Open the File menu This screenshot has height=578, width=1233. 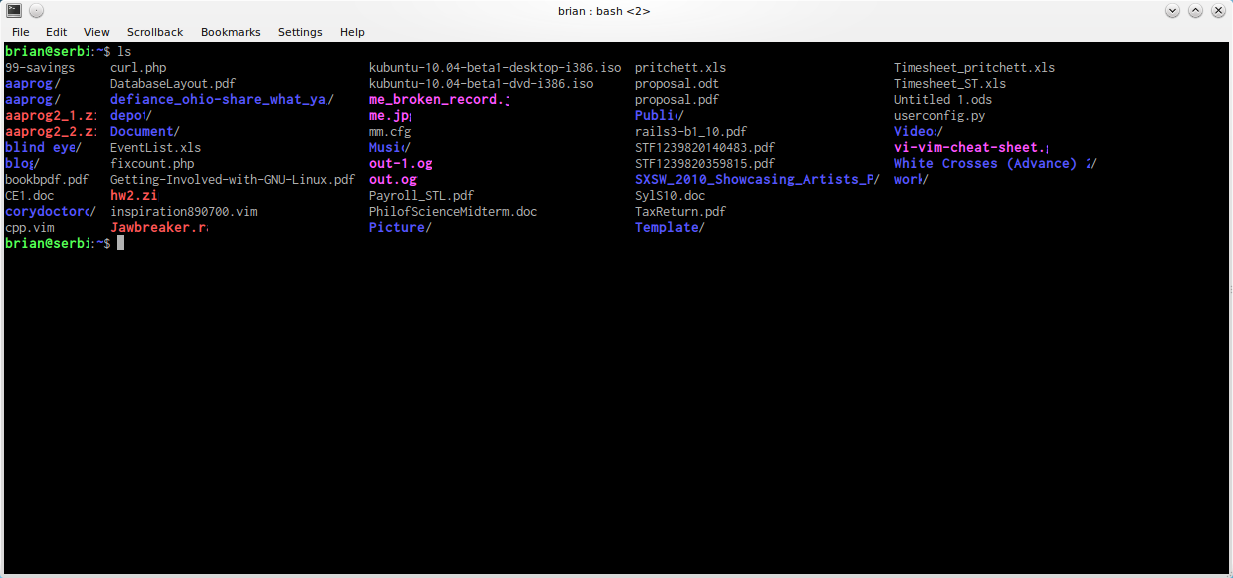point(20,32)
